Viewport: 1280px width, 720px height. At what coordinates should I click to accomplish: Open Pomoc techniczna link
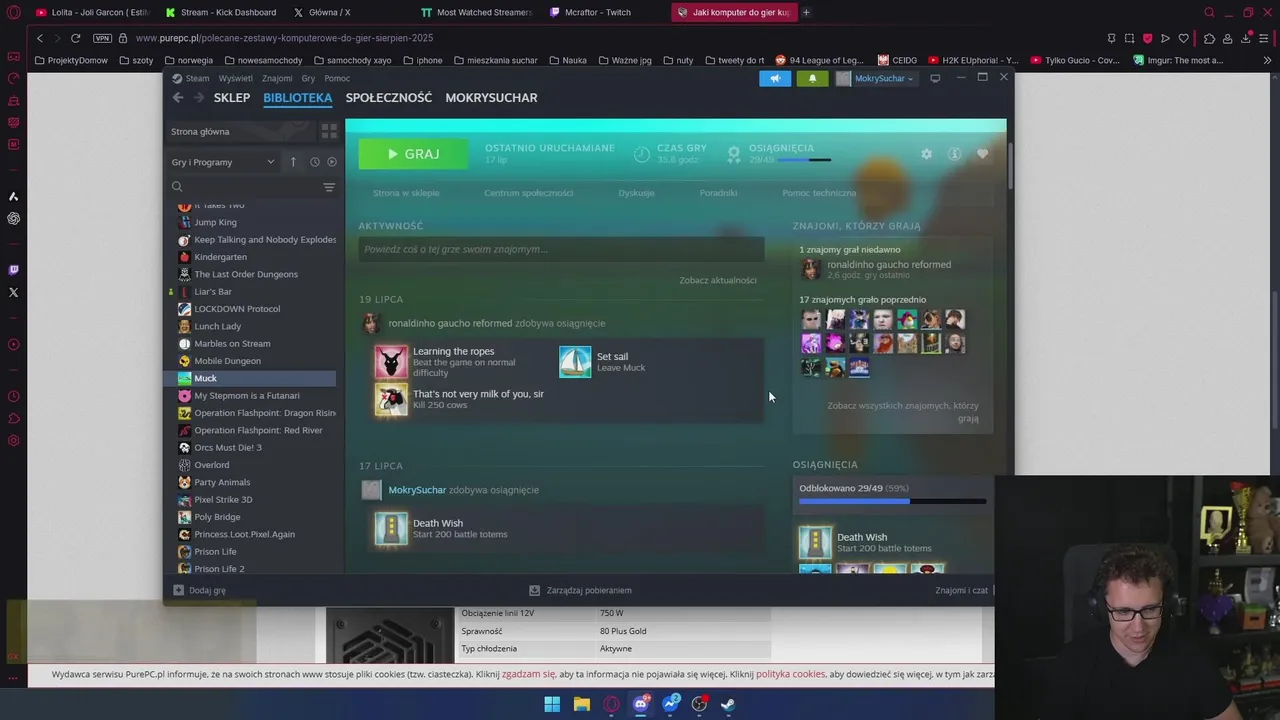click(819, 193)
